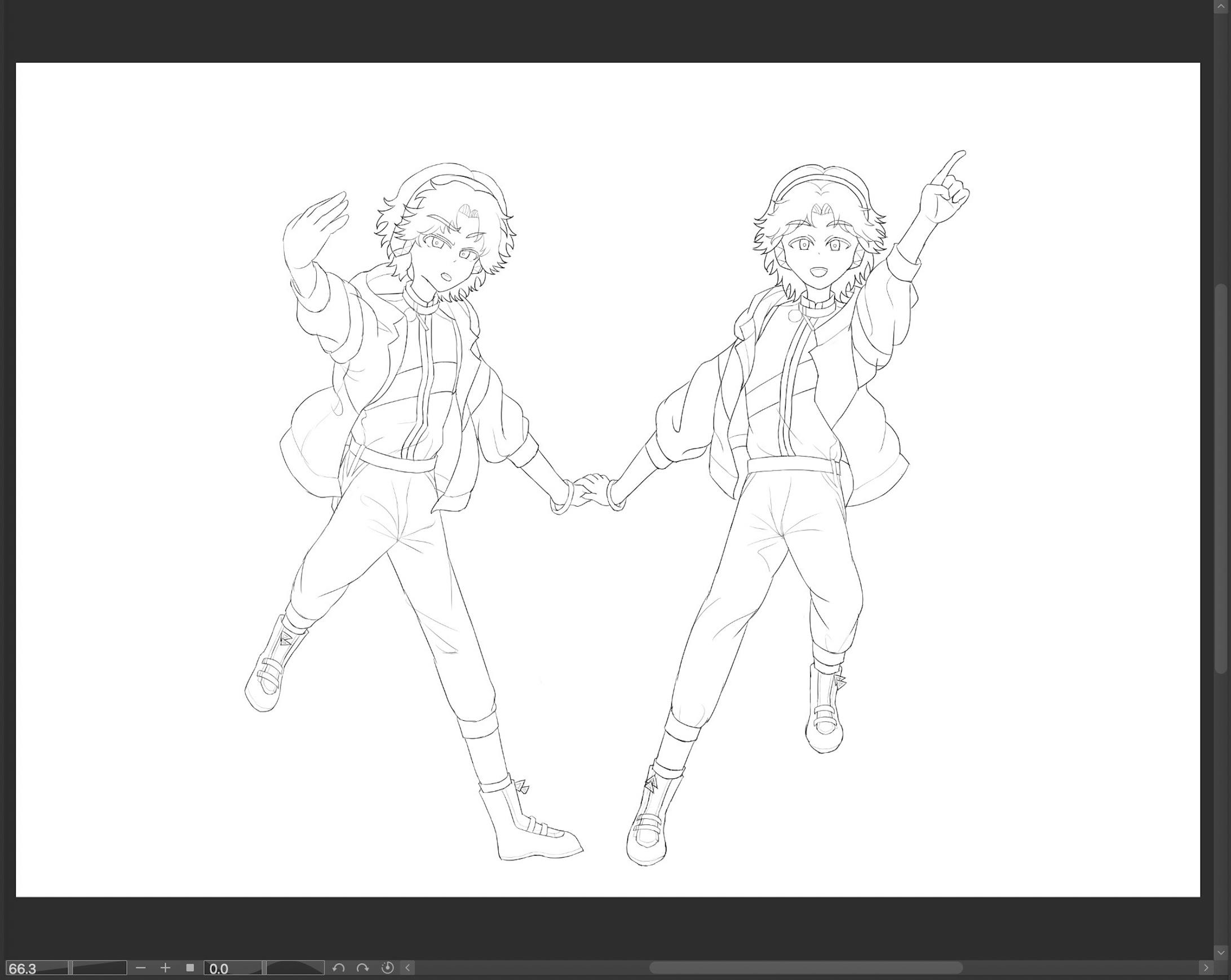This screenshot has width=1231, height=980.
Task: Click the square fit-to-screen icon
Action: tap(190, 968)
